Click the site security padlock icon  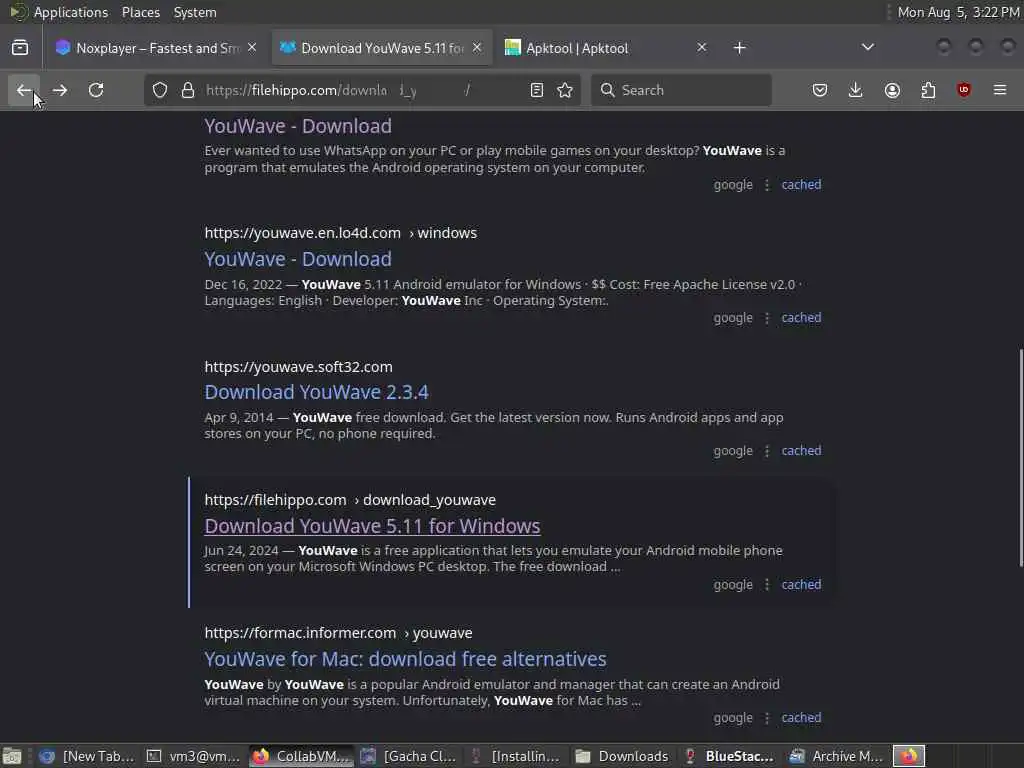coord(188,90)
